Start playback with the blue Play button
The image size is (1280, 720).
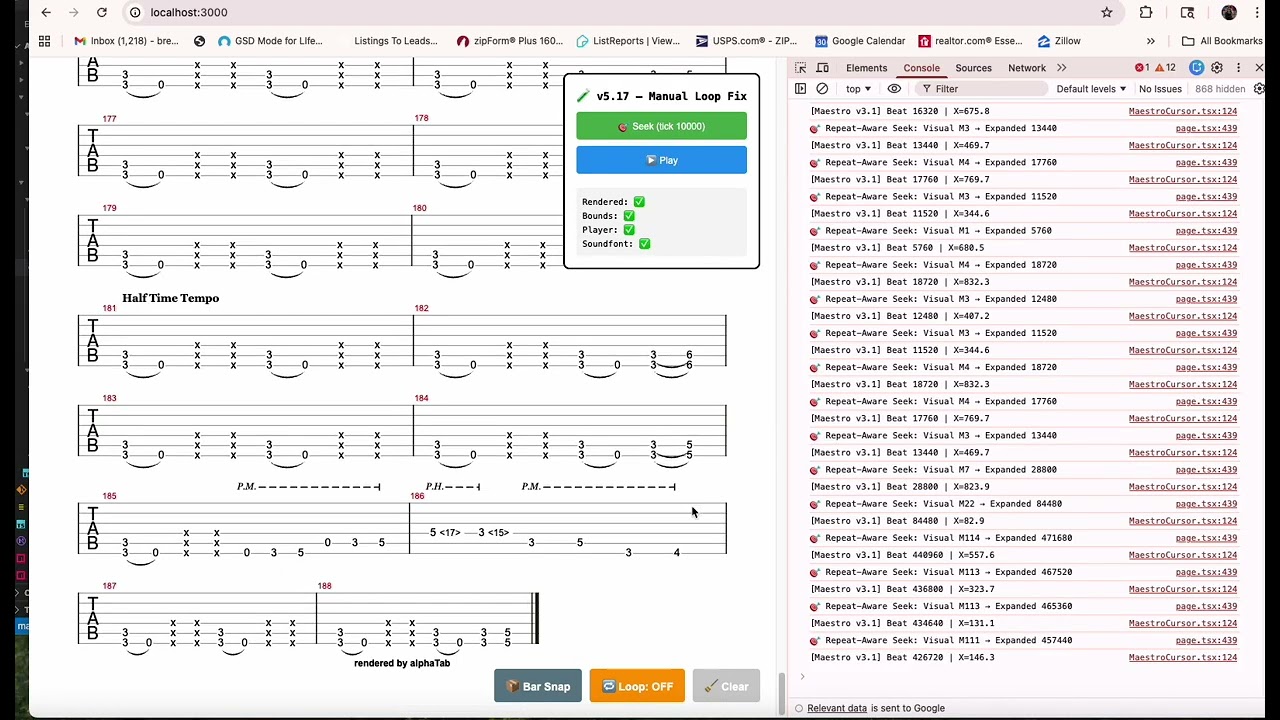[661, 160]
